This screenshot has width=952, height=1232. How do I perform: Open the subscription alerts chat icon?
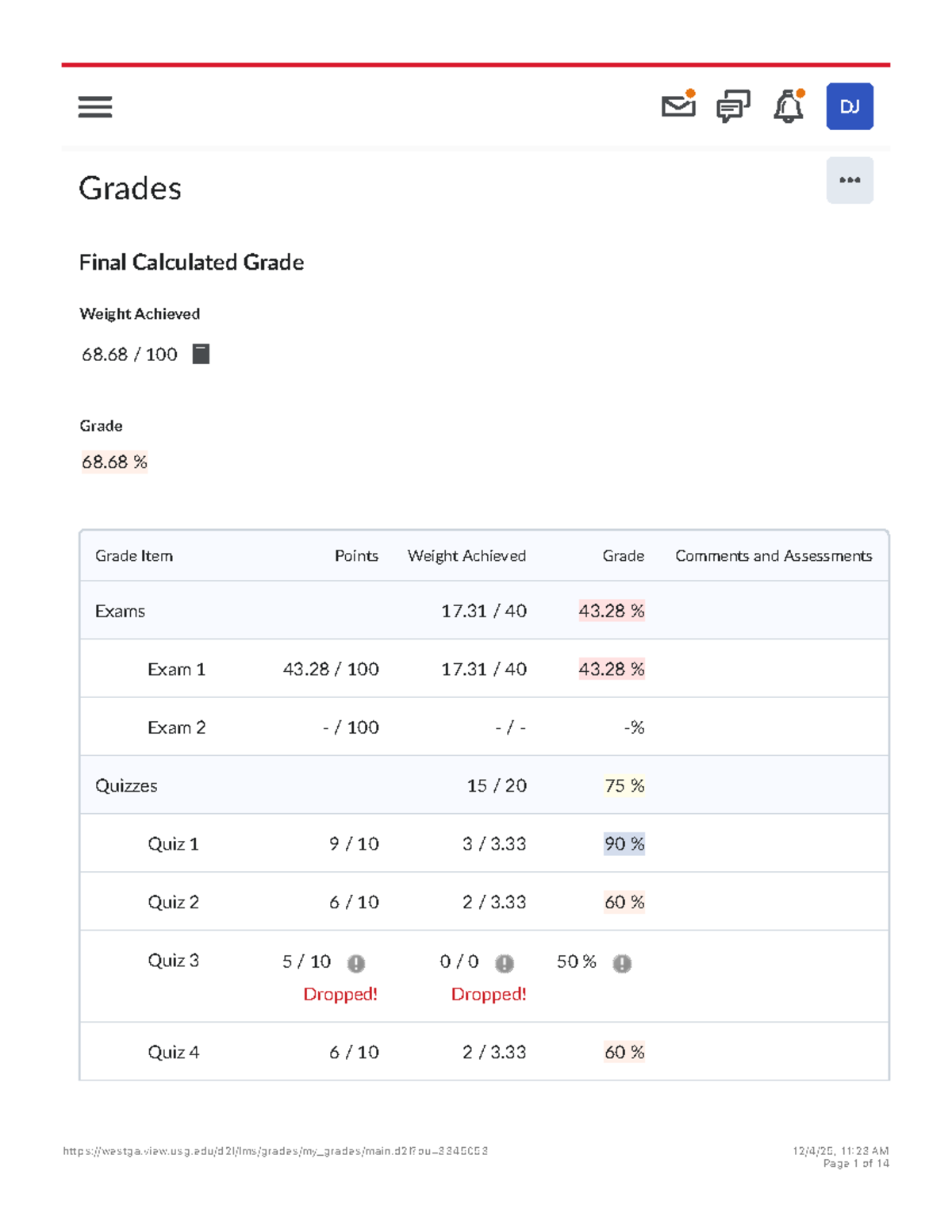(733, 106)
